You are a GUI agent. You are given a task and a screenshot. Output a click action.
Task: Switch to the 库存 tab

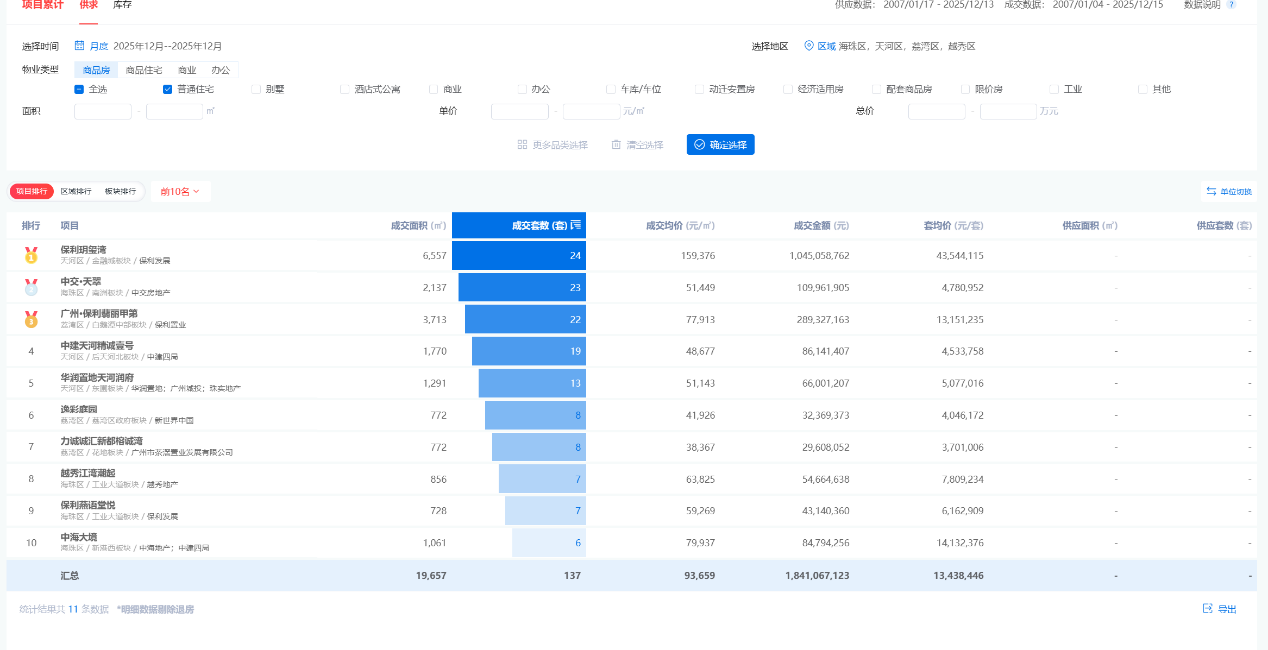122,6
